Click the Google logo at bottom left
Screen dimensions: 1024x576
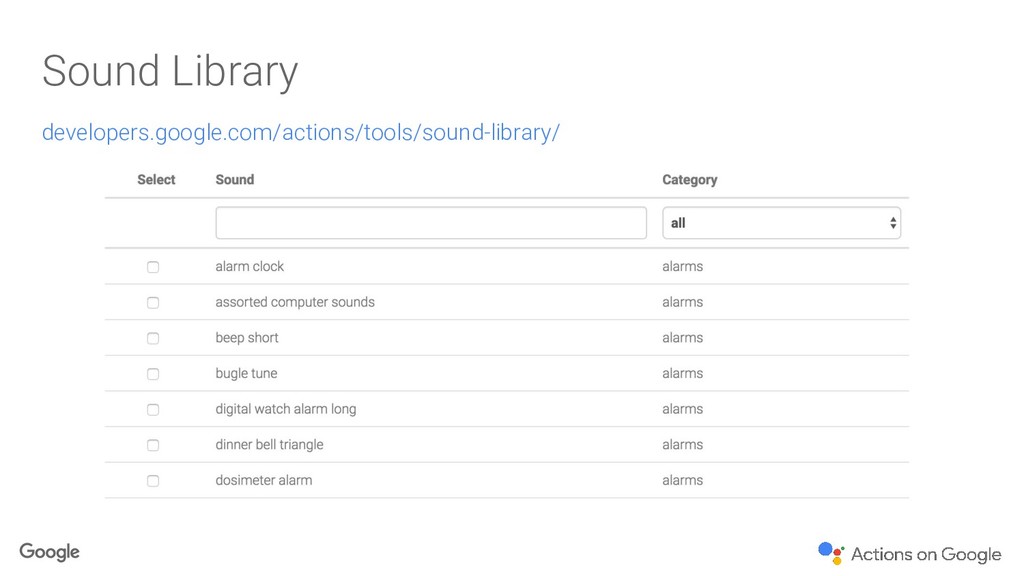[x=50, y=552]
